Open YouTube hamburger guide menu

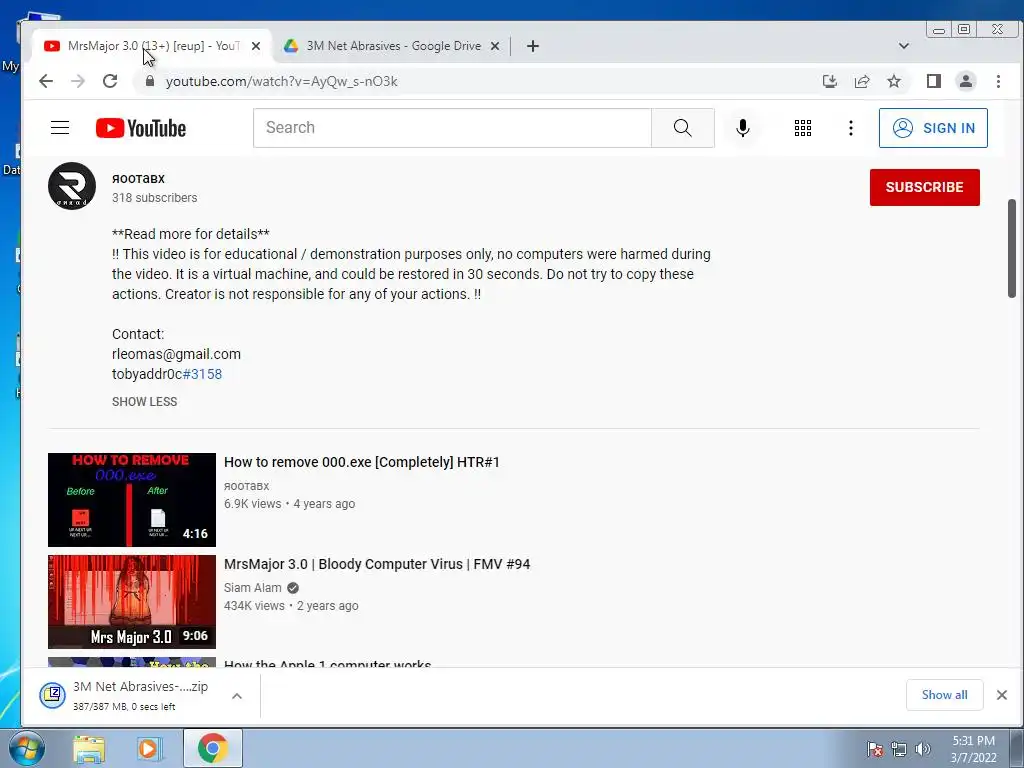coord(60,127)
